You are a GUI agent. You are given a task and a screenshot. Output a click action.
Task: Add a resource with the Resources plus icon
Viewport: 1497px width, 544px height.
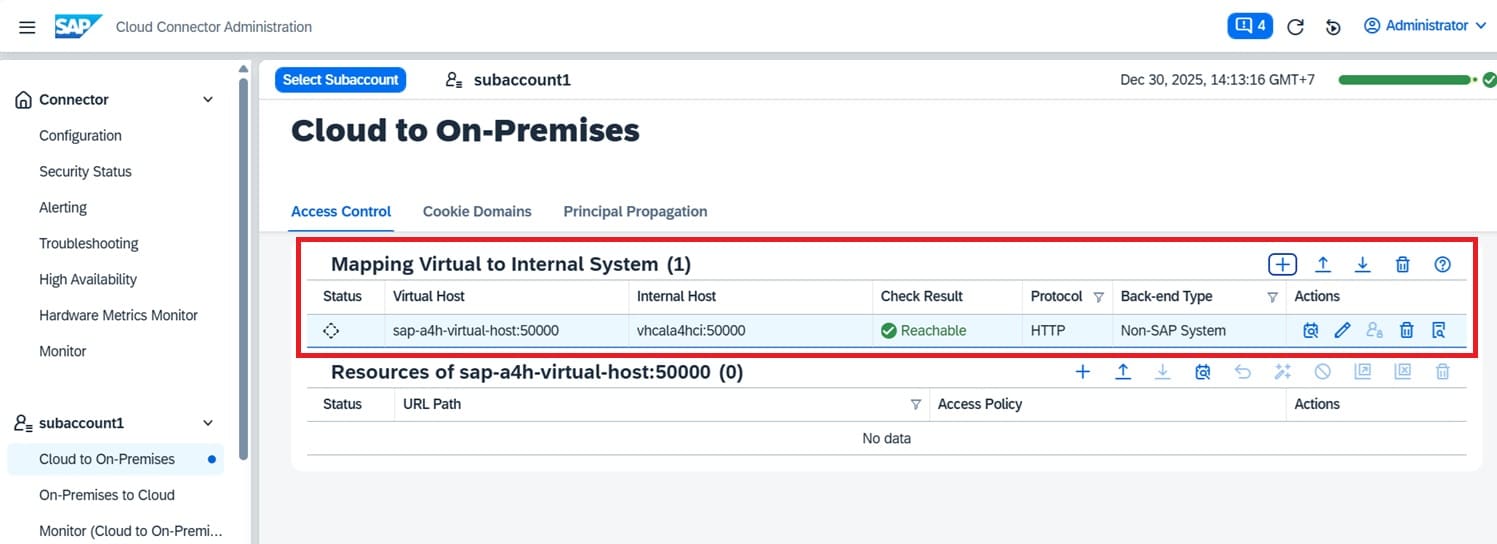coord(1082,372)
